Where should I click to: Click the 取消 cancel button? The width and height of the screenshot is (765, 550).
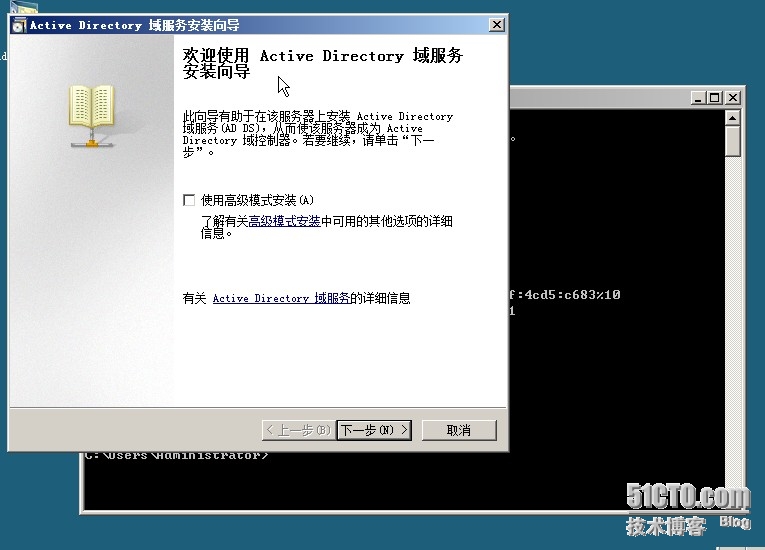point(459,430)
